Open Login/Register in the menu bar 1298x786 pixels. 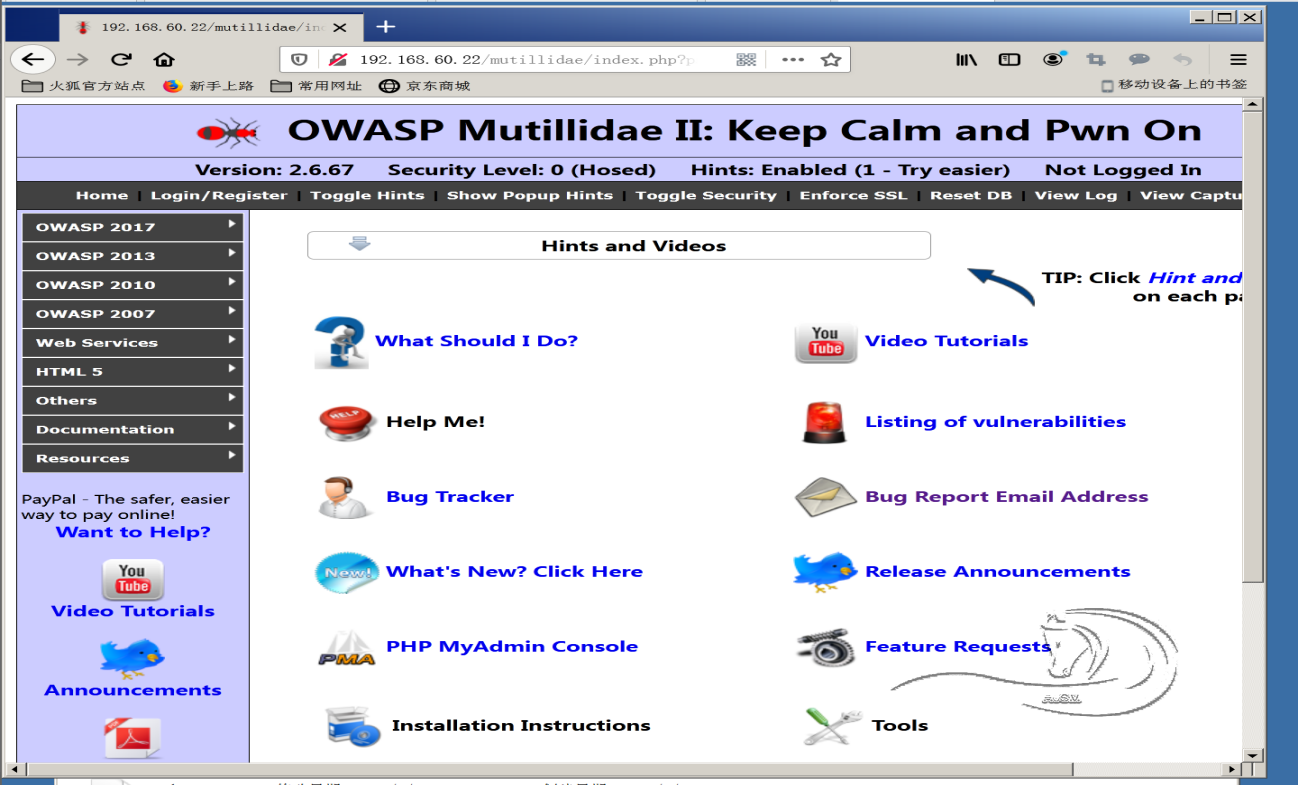(219, 196)
